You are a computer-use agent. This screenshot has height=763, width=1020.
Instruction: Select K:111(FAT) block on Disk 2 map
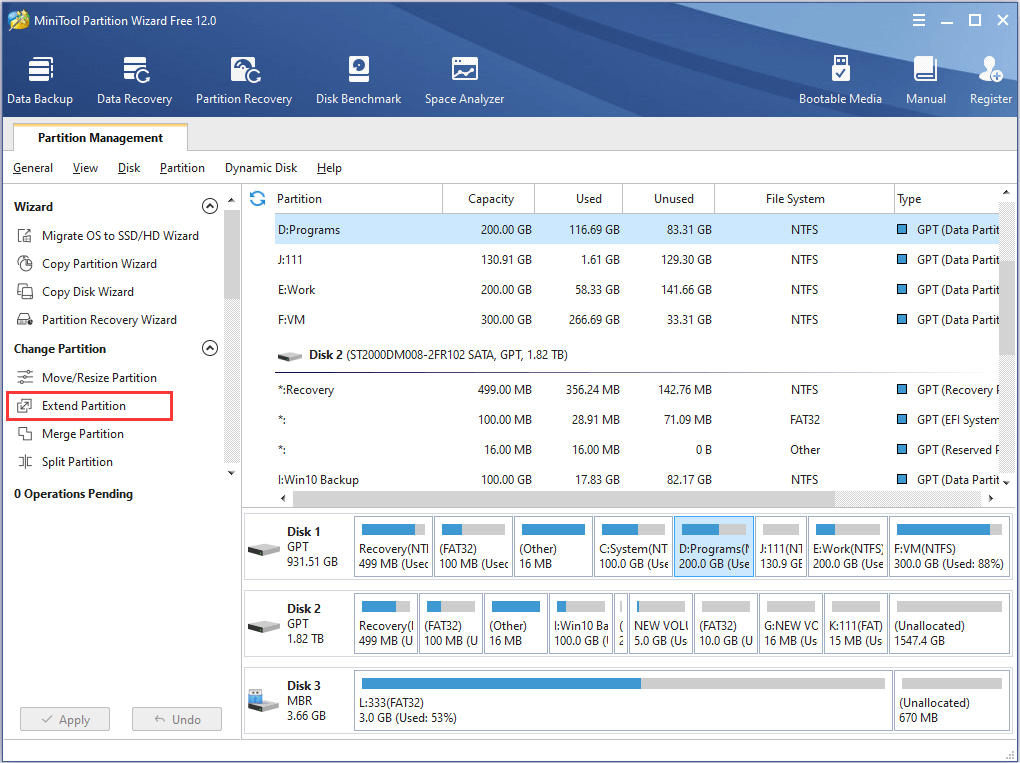point(855,623)
